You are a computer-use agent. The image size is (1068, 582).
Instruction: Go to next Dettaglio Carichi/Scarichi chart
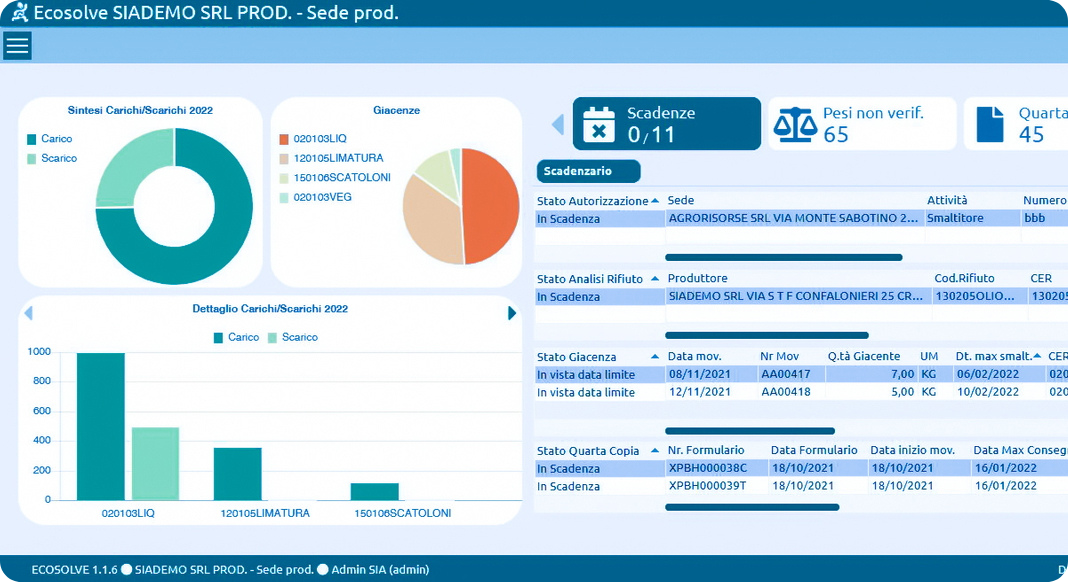point(512,313)
